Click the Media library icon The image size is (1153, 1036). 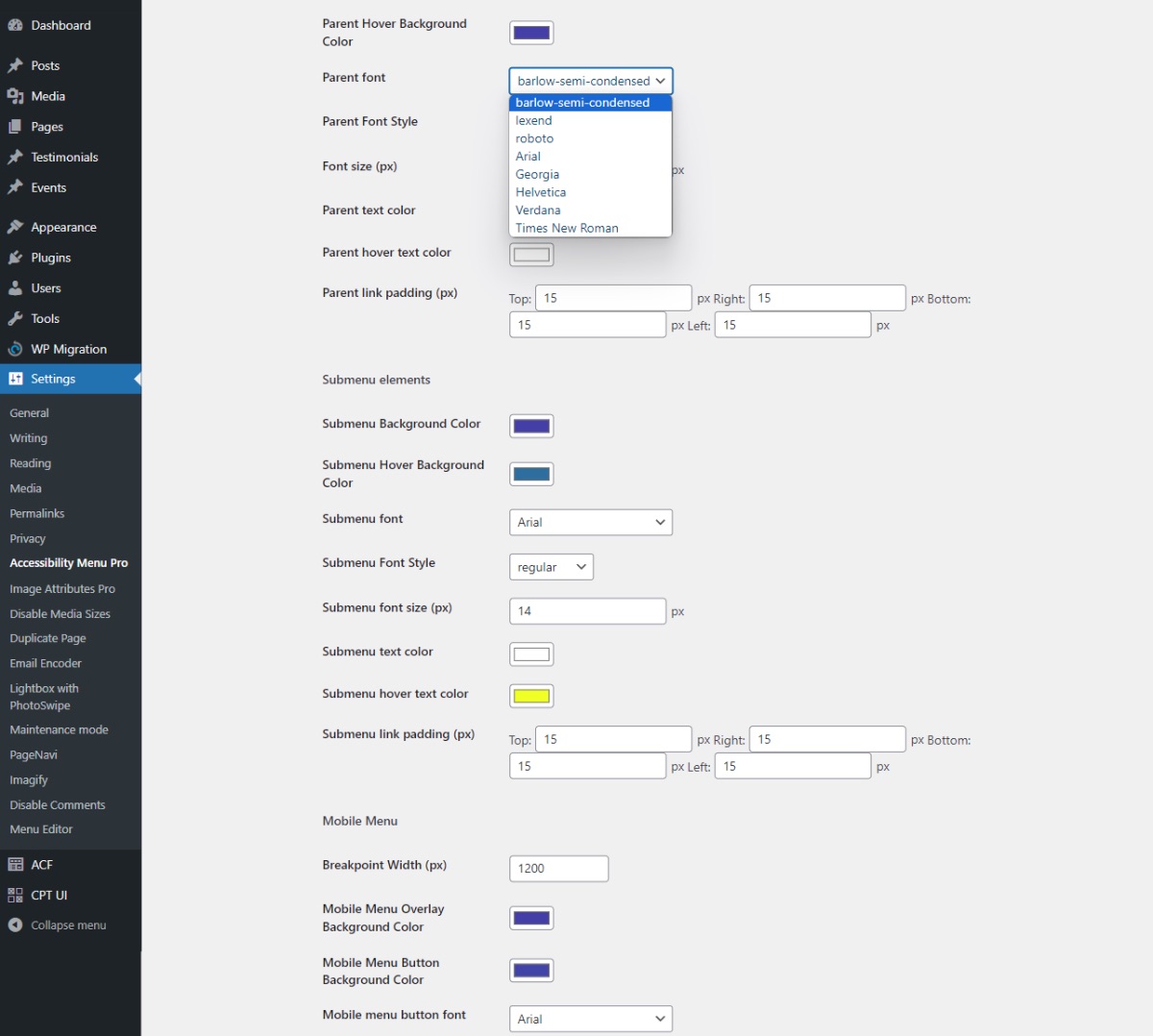point(15,96)
